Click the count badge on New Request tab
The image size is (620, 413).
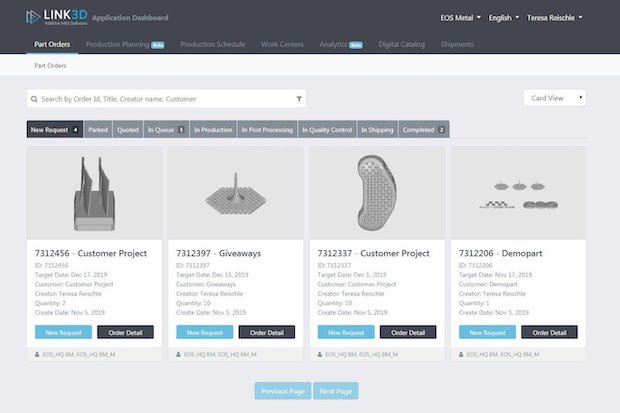[76, 130]
